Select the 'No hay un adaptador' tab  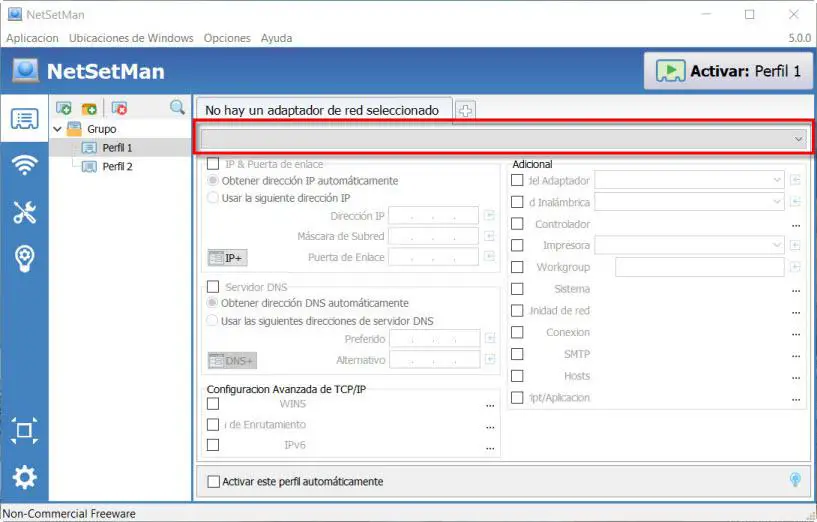click(322, 110)
